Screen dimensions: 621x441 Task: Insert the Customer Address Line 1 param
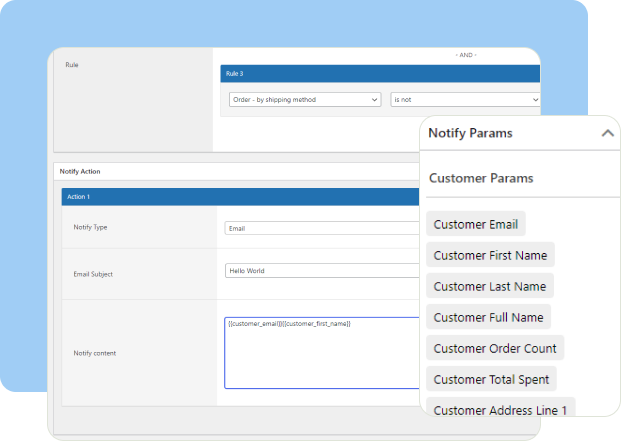point(500,409)
